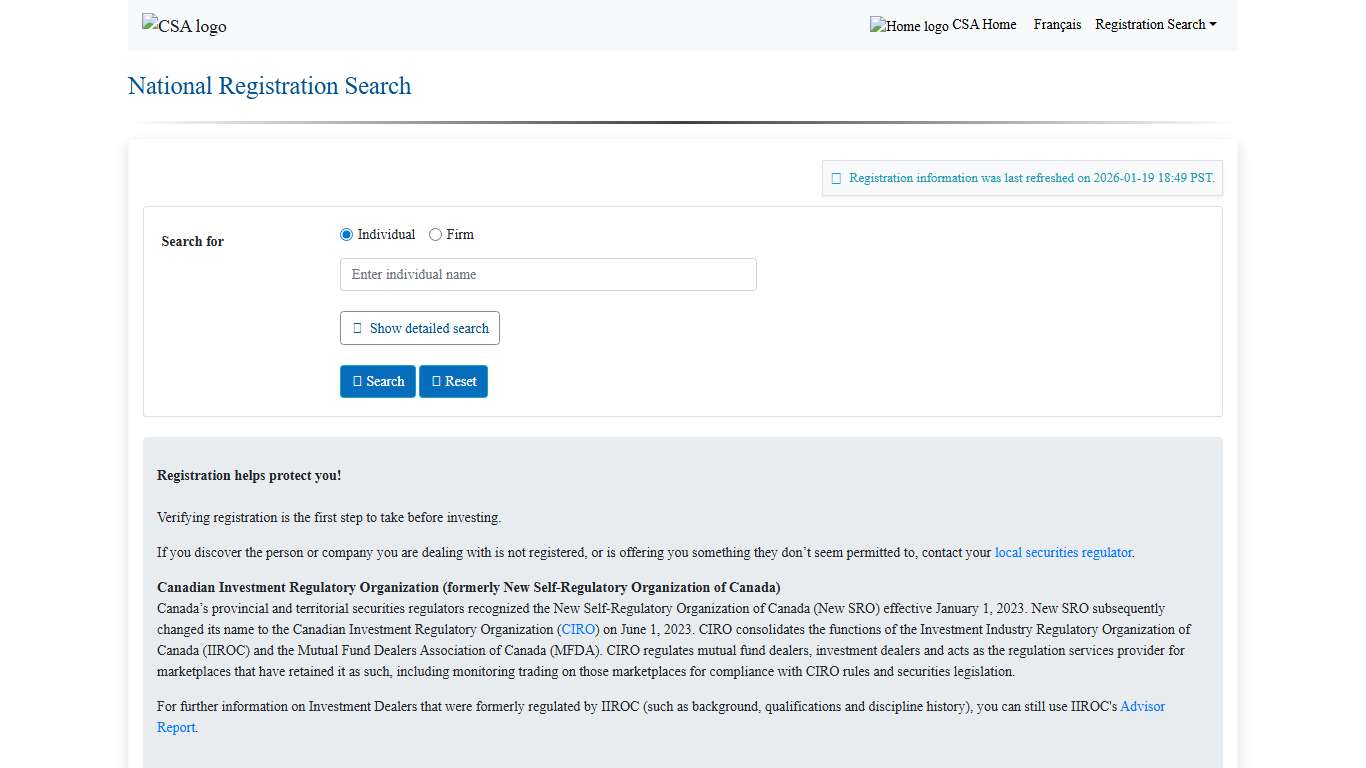Switch the site language to Français
The height and width of the screenshot is (768, 1366).
point(1057,24)
